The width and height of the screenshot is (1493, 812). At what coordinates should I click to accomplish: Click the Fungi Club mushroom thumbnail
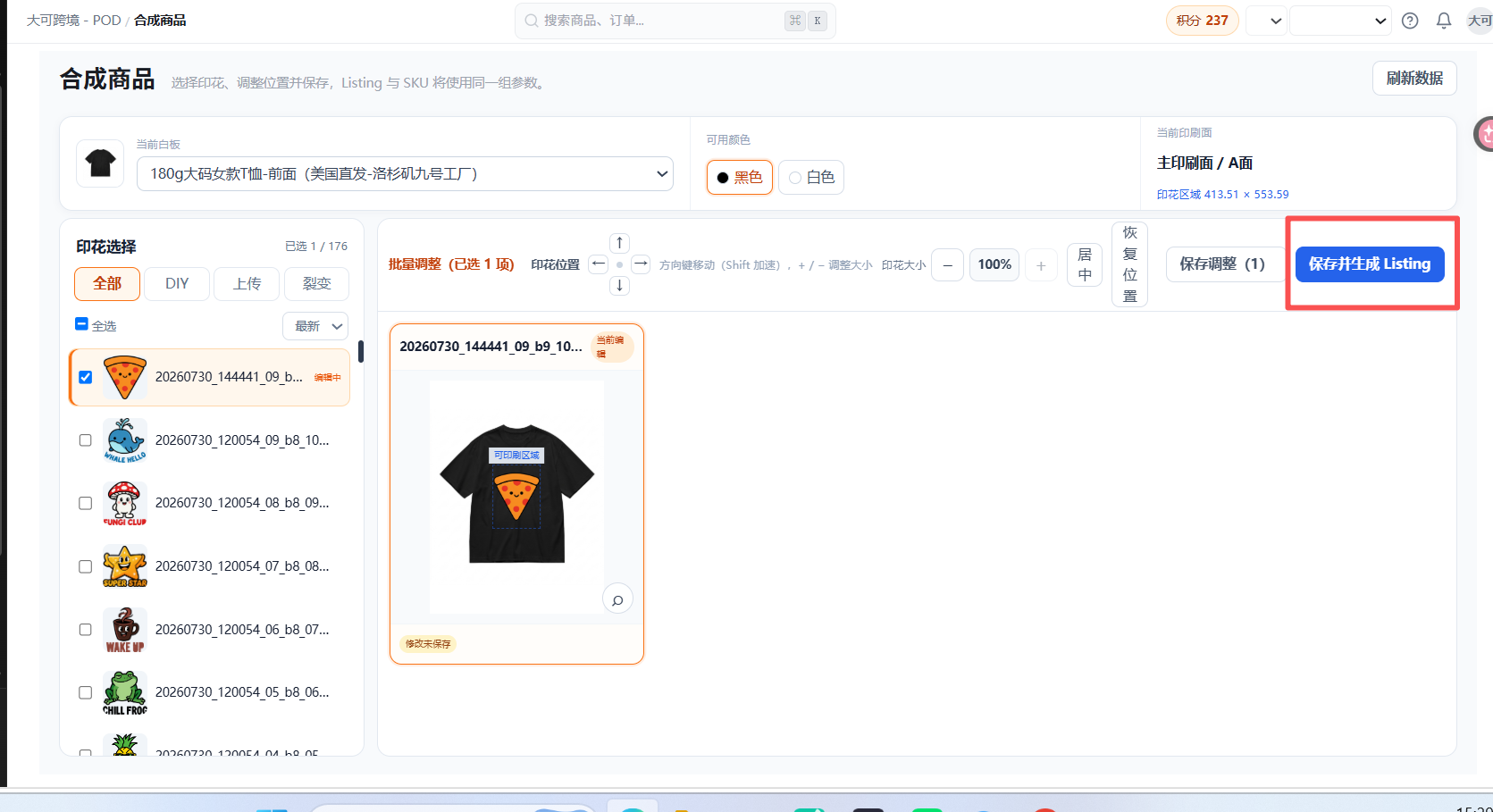[x=125, y=503]
